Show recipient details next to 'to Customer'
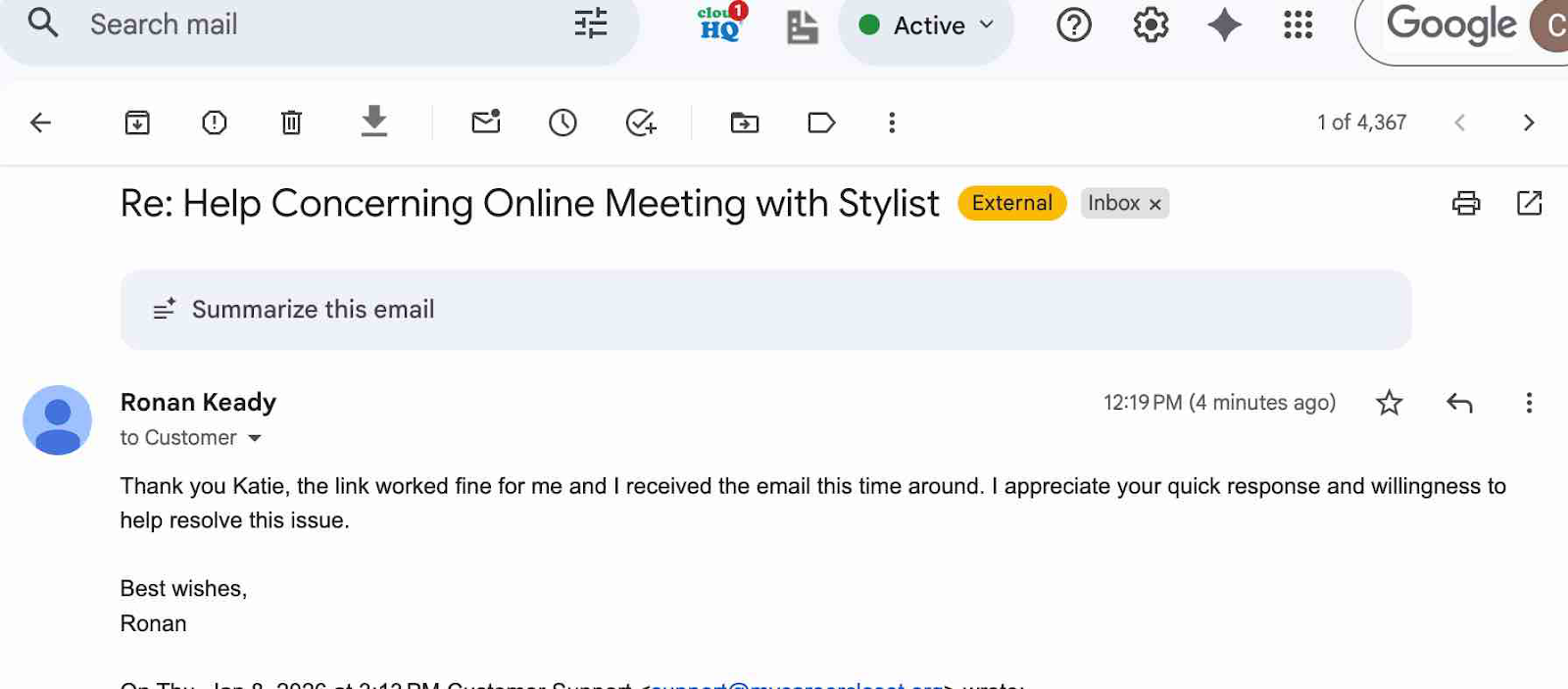 click(255, 438)
